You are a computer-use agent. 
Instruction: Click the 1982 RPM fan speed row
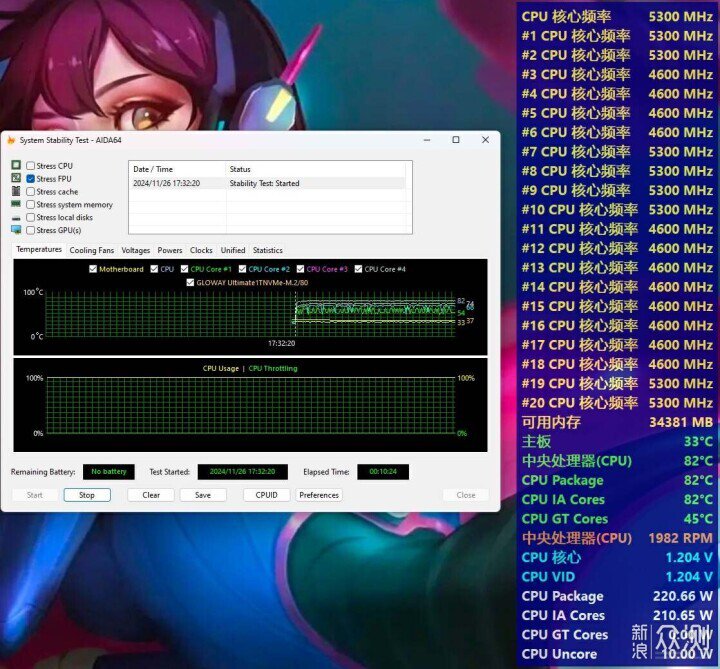pyautogui.click(x=617, y=538)
